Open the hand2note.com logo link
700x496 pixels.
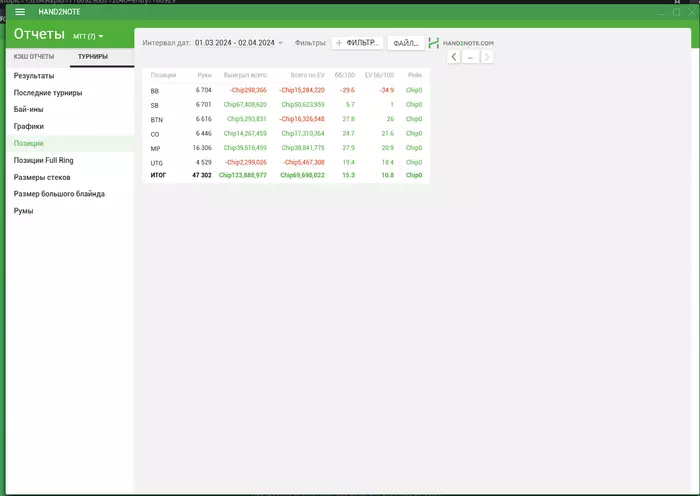tap(461, 43)
